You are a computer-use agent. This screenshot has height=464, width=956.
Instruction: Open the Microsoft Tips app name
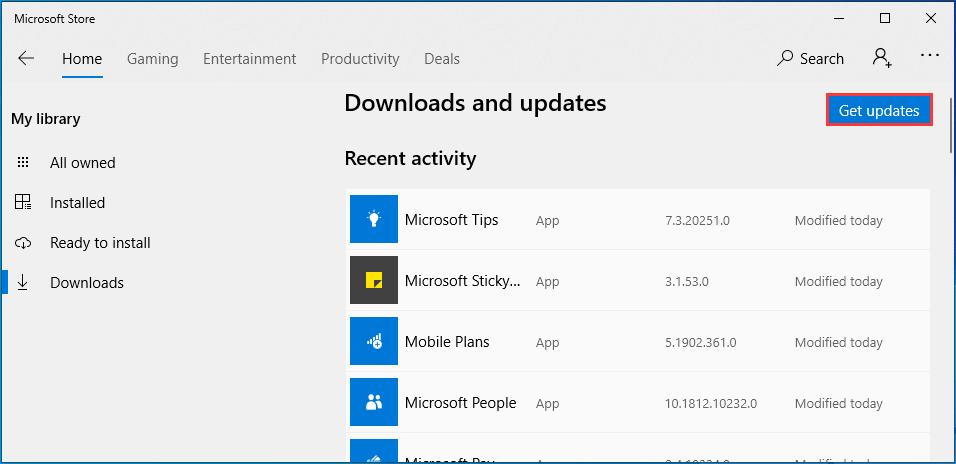tap(451, 220)
